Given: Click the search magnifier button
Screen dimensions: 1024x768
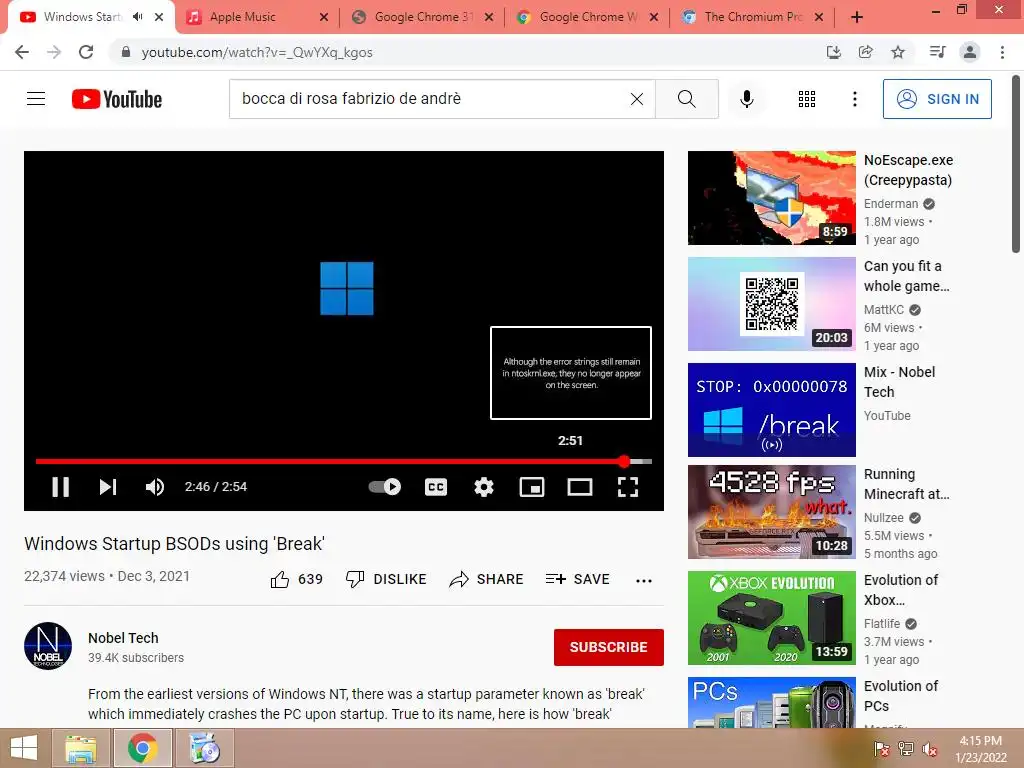Looking at the screenshot, I should [x=686, y=99].
